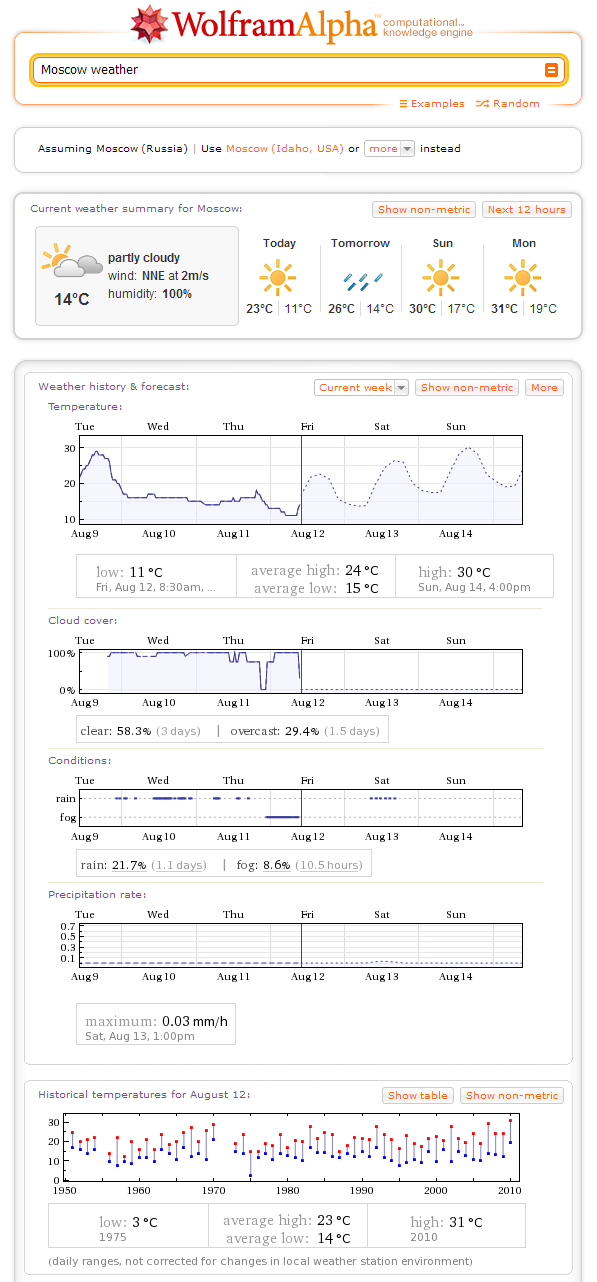The image size is (597, 1282).
Task: Click 'Assuming Moscow (Russia)' text
Action: tap(112, 149)
